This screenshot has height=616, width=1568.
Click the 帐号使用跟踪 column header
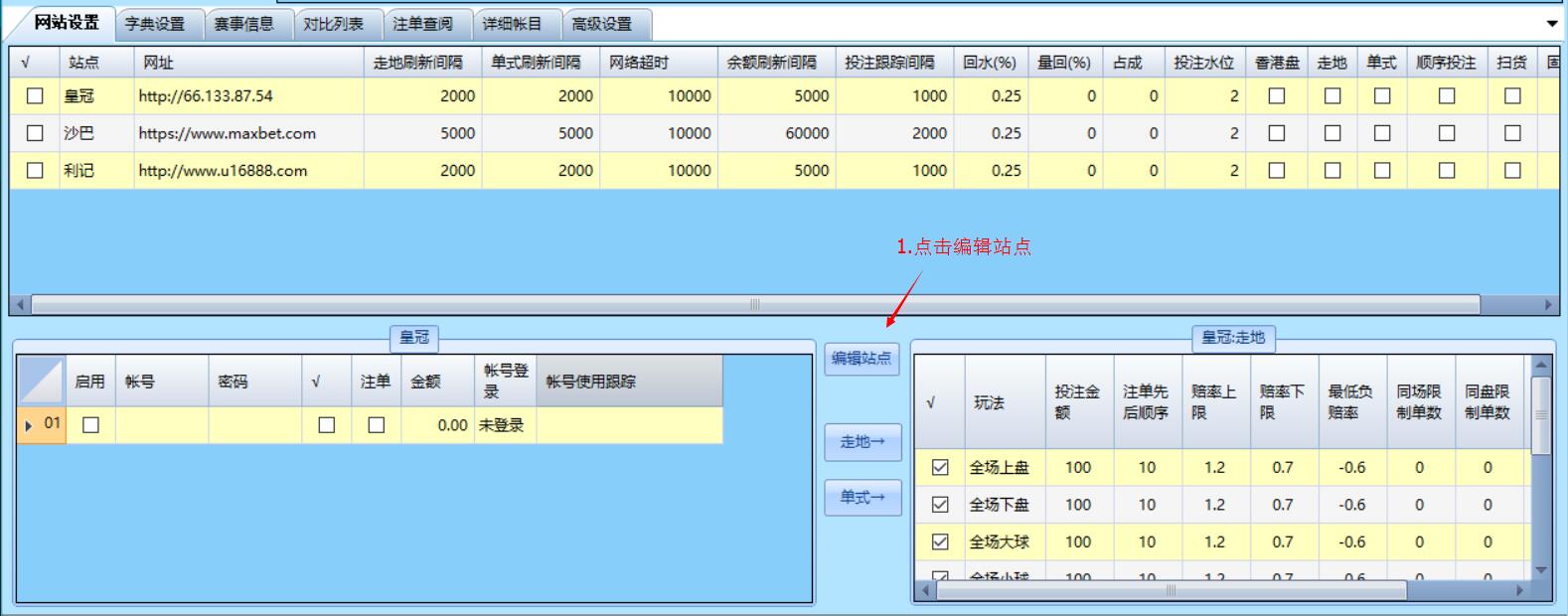coord(629,382)
